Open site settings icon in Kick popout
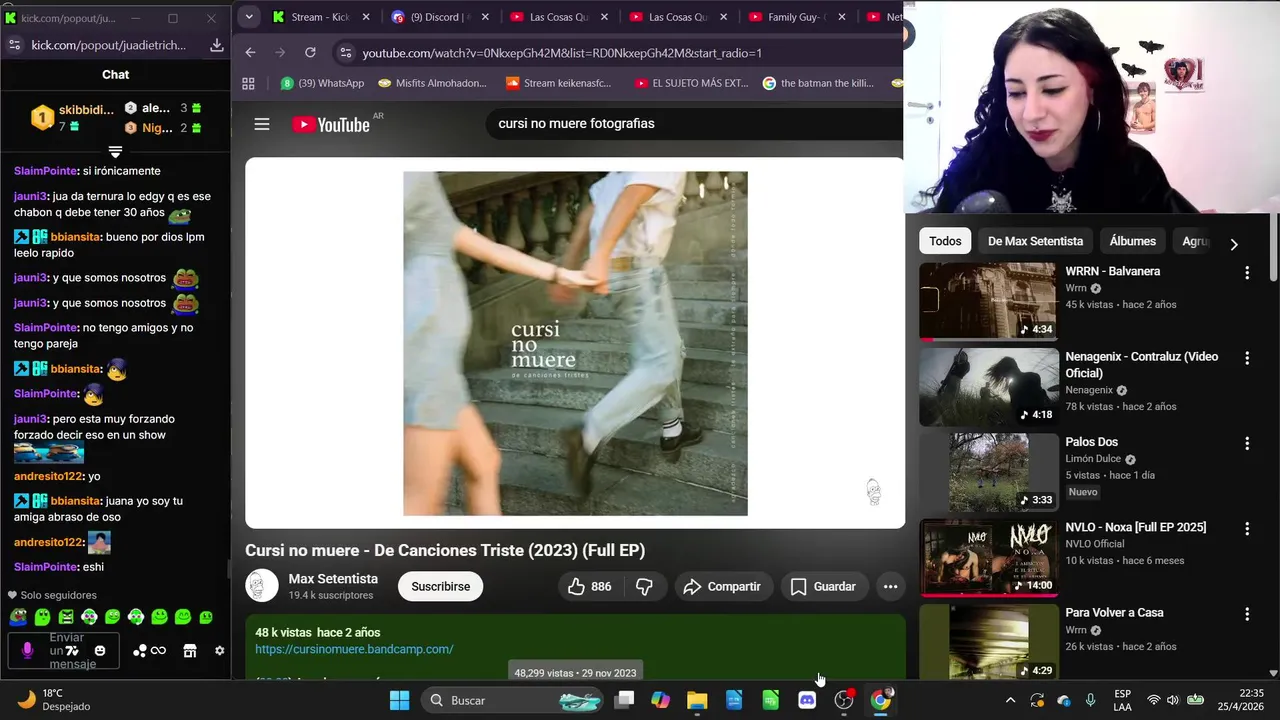1280x720 pixels. coord(14,45)
